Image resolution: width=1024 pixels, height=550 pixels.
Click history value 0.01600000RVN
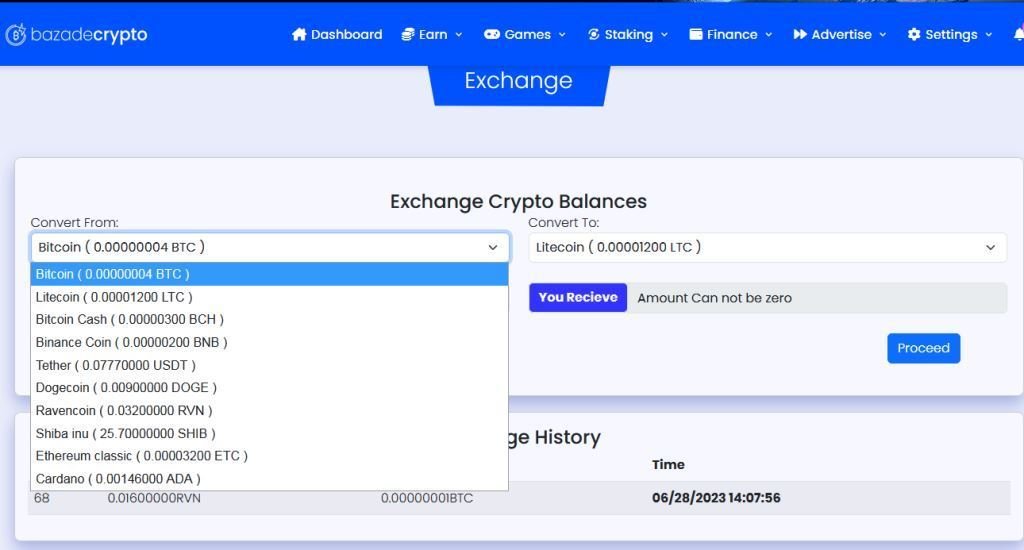154,498
